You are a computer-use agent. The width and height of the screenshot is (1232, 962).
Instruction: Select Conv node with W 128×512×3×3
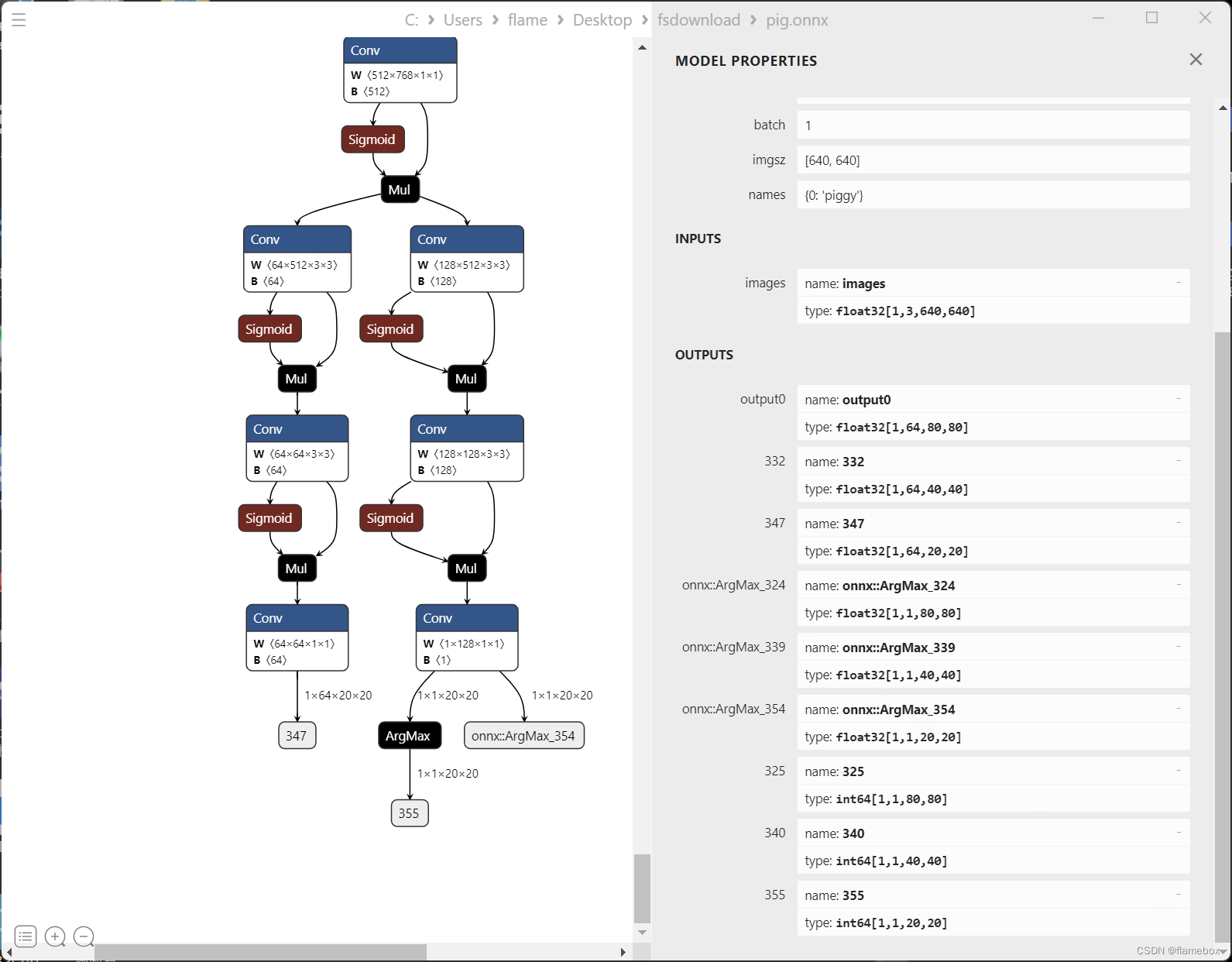(x=467, y=259)
